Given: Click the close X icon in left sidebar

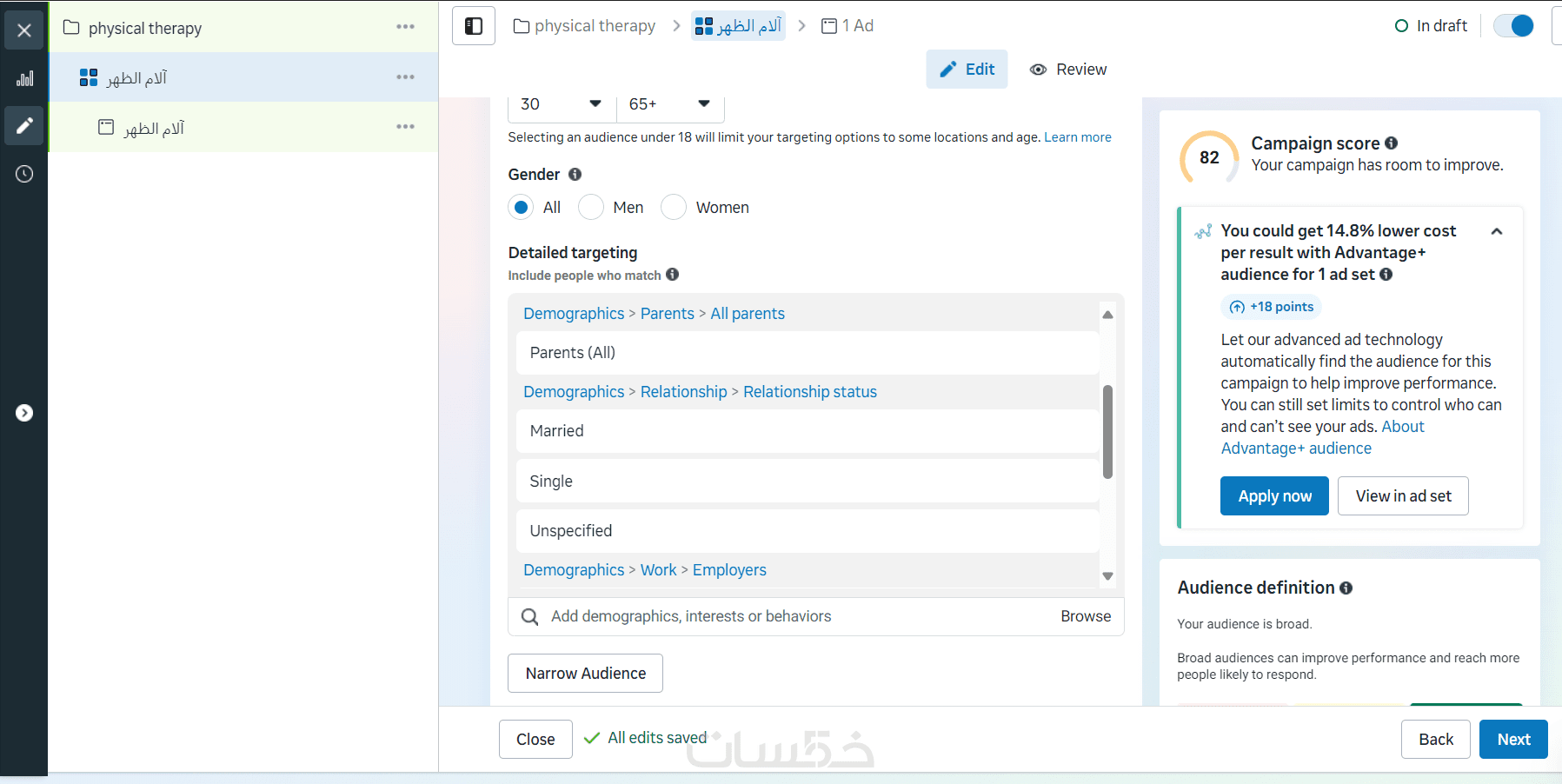Looking at the screenshot, I should tap(24, 30).
